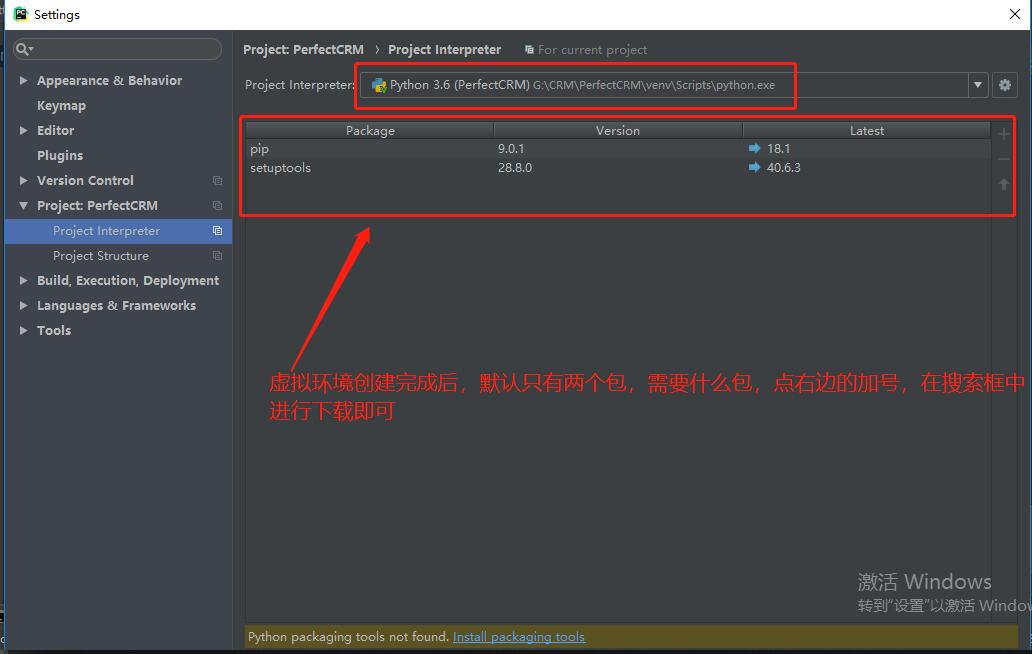Click copy icon beside Project Interpreter
Image resolution: width=1032 pixels, height=654 pixels.
point(217,231)
